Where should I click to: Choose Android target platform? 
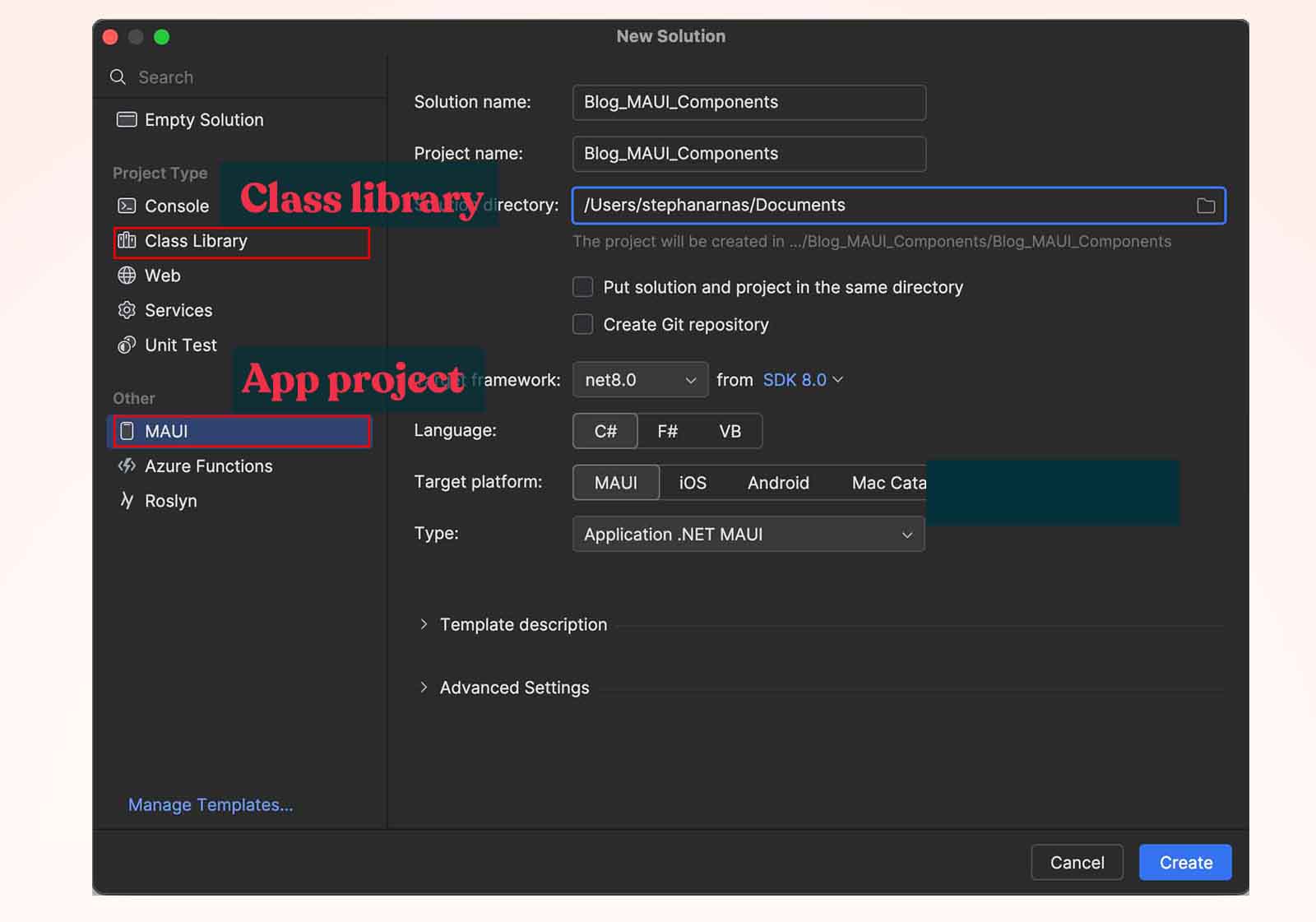[x=778, y=483]
